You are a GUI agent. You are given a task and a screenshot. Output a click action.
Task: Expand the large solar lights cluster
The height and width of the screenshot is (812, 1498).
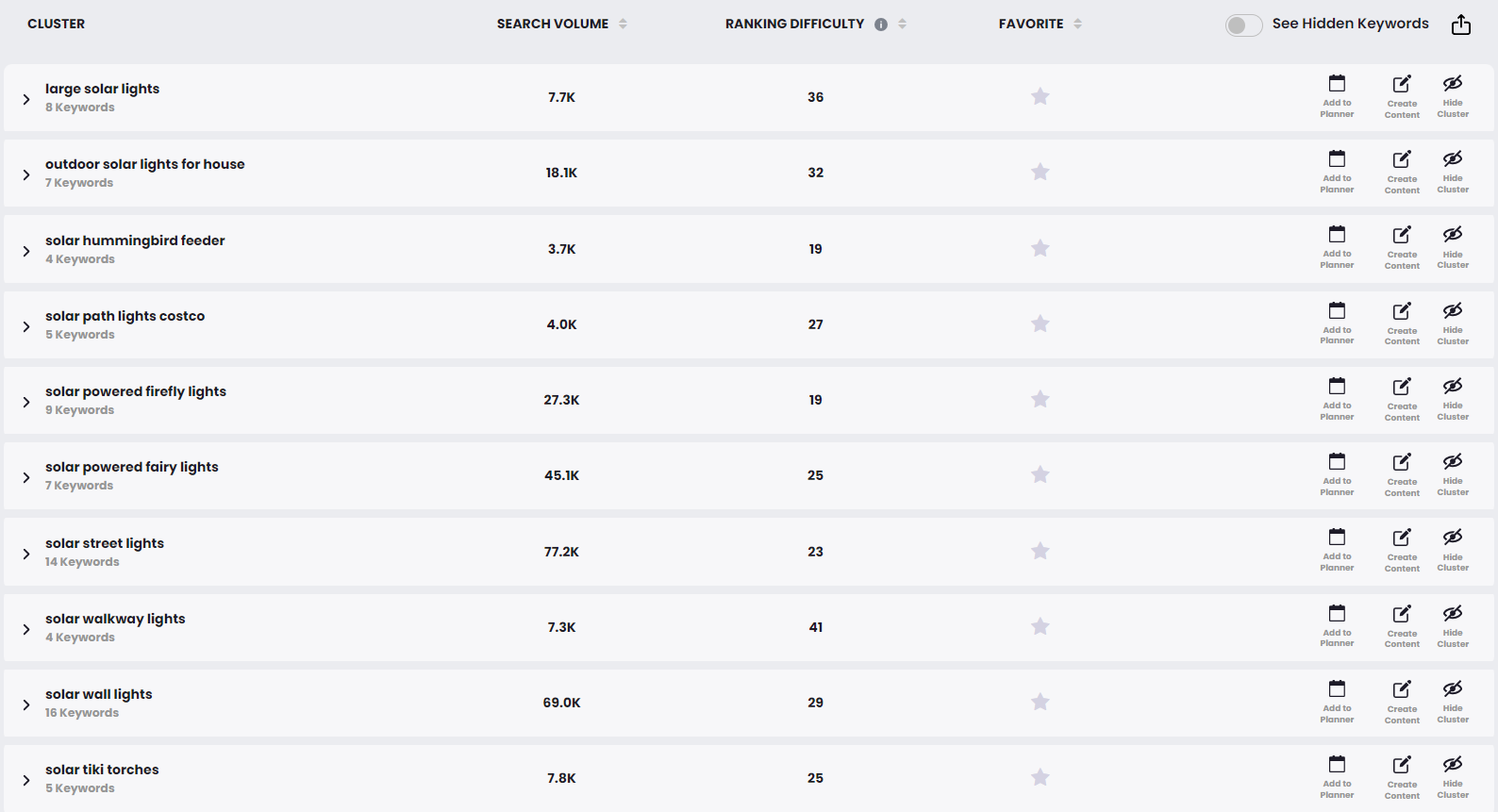point(26,99)
